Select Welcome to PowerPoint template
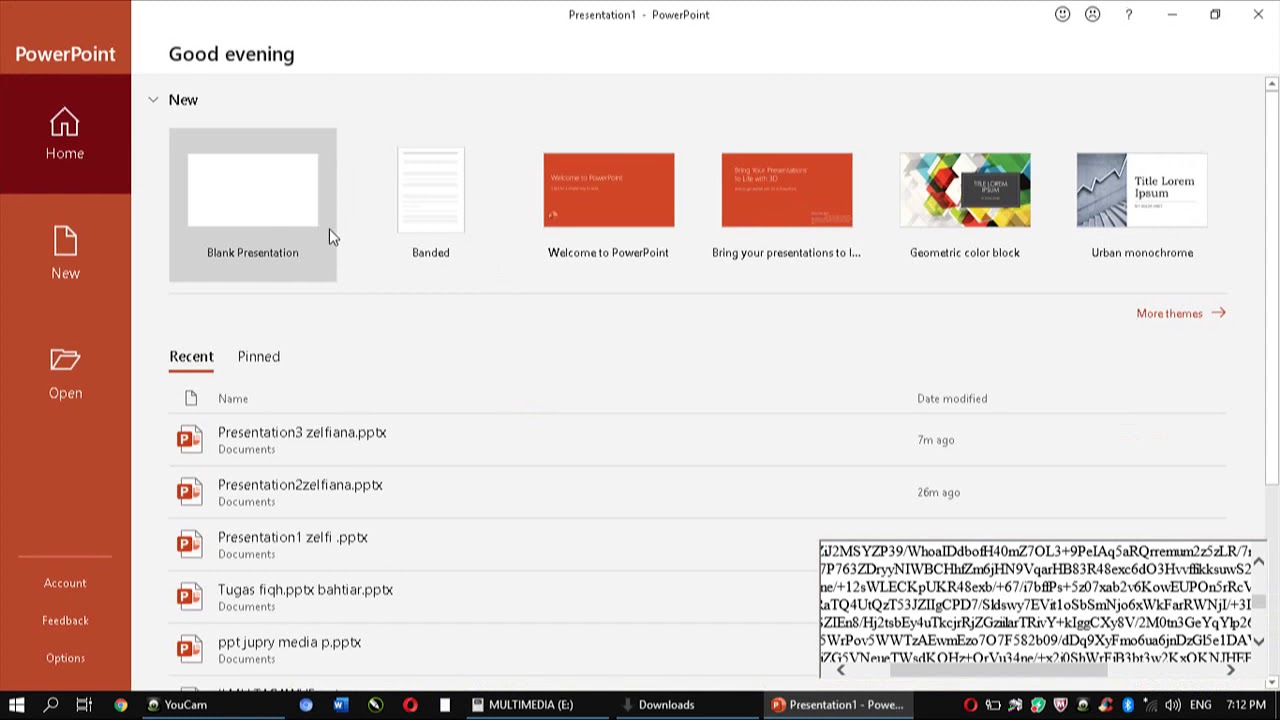Viewport: 1280px width, 720px height. coord(609,205)
